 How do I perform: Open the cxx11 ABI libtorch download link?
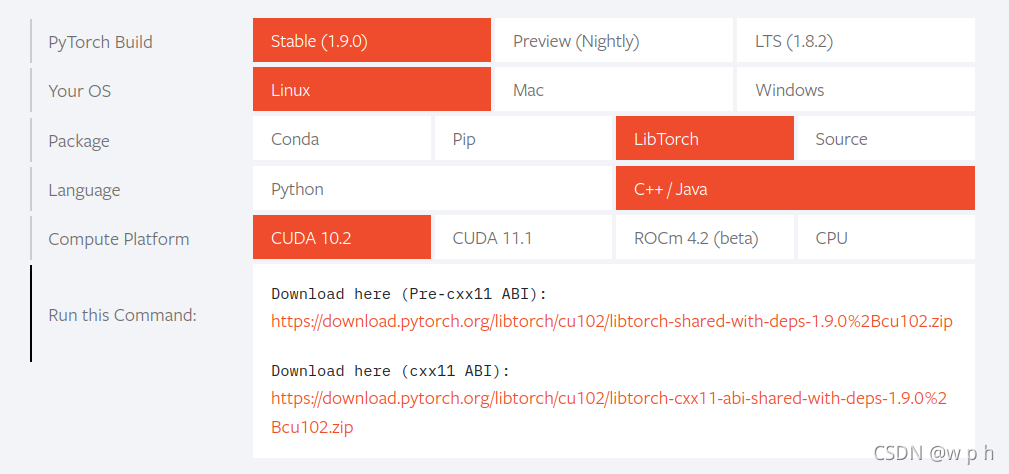pyautogui.click(x=609, y=412)
